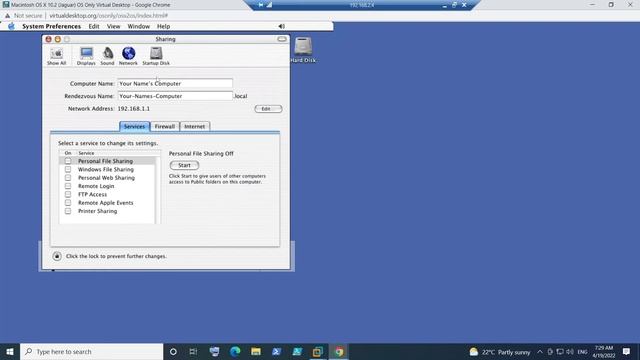
Task: Open the Window menu
Action: point(139,26)
